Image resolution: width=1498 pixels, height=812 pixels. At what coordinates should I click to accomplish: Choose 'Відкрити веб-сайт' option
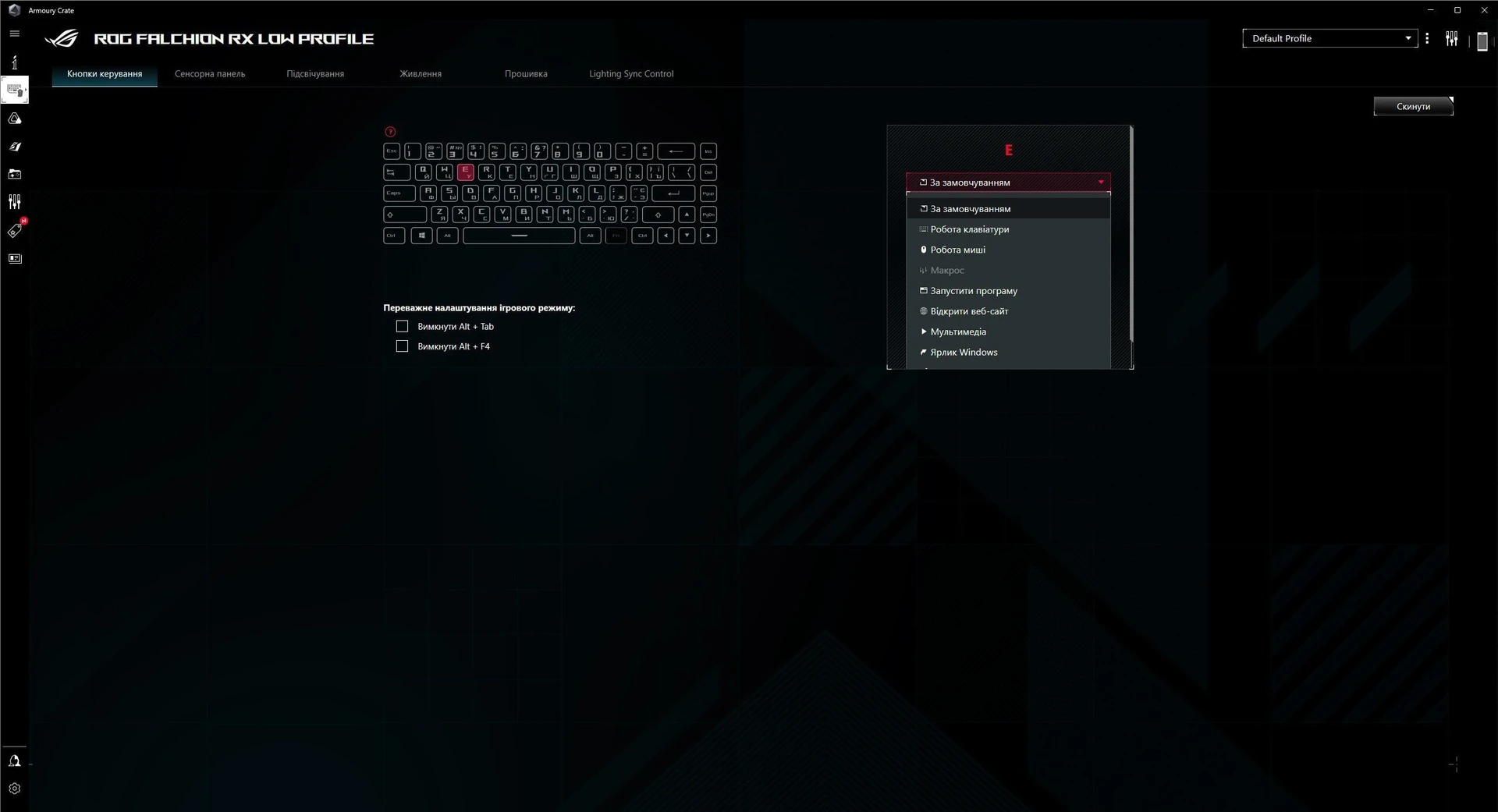pos(1008,311)
